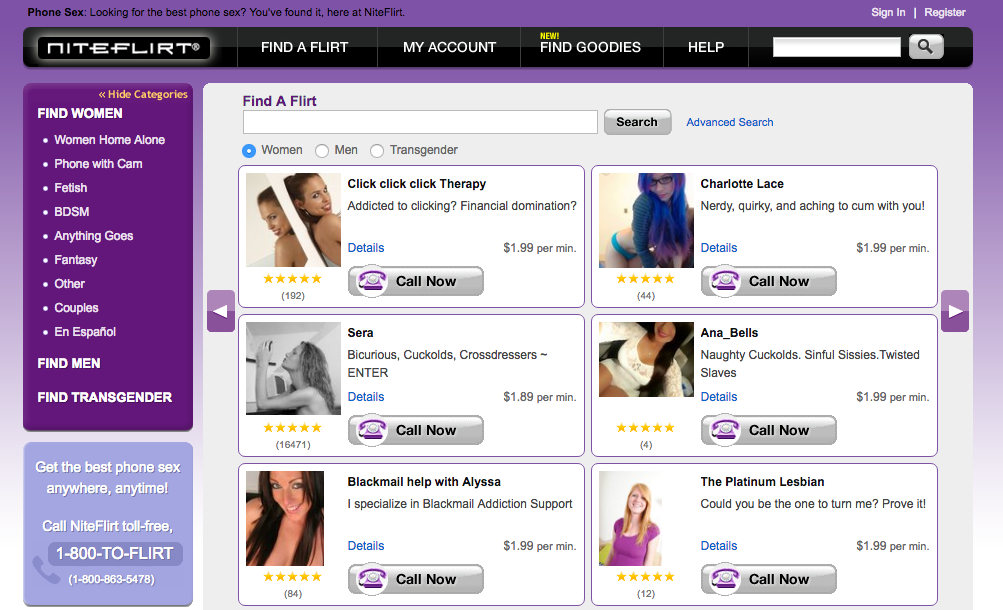
Task: Click star rating with 12 reviews
Action: click(x=645, y=577)
